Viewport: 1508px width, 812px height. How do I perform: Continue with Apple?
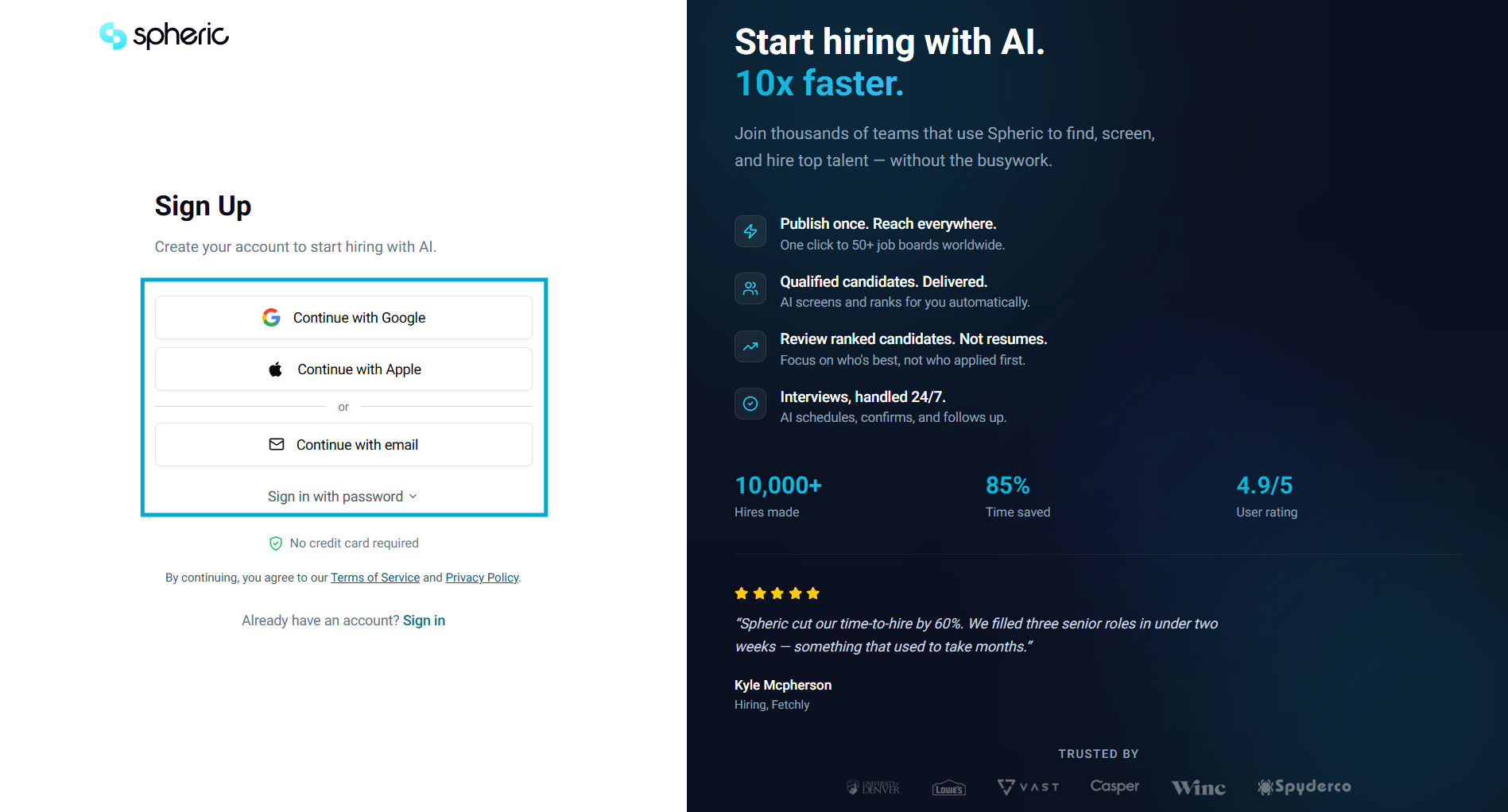tap(343, 369)
